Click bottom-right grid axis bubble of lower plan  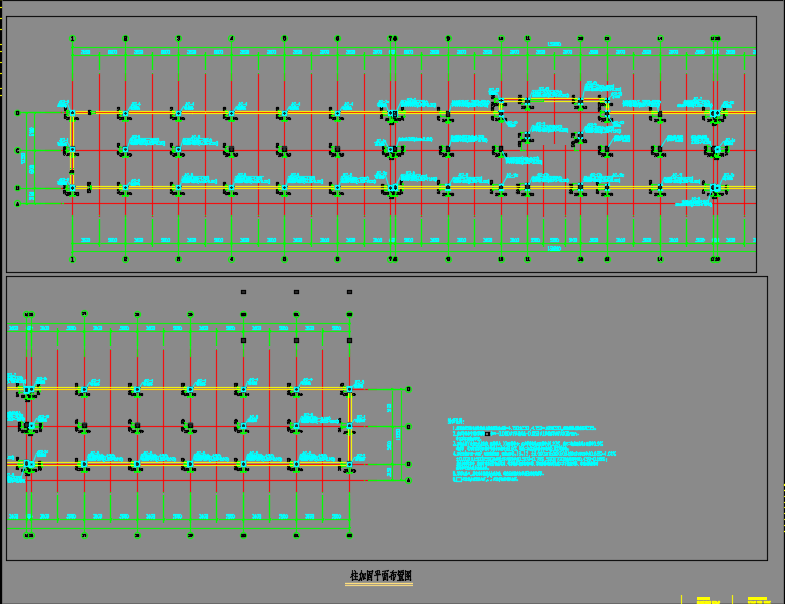[349, 535]
